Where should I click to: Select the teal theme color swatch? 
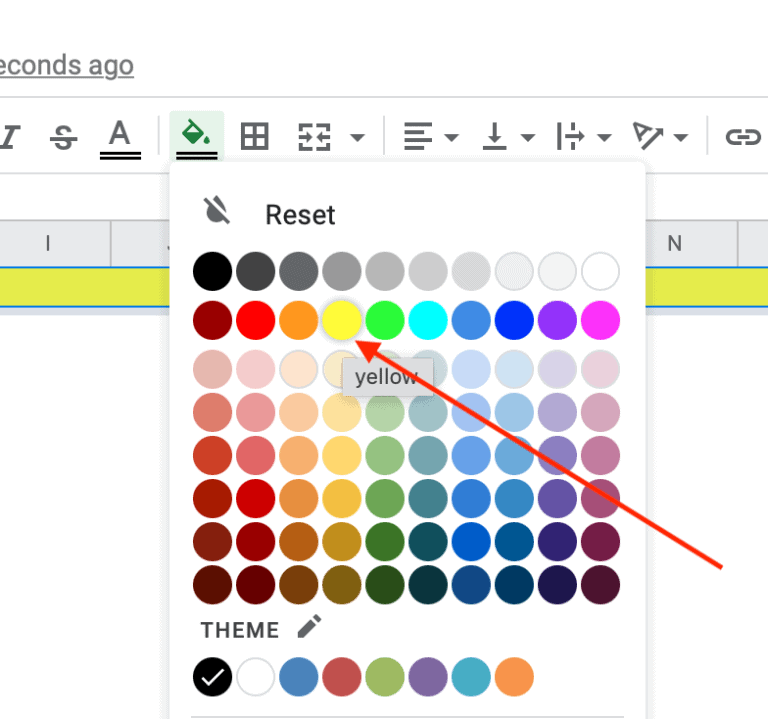(471, 677)
